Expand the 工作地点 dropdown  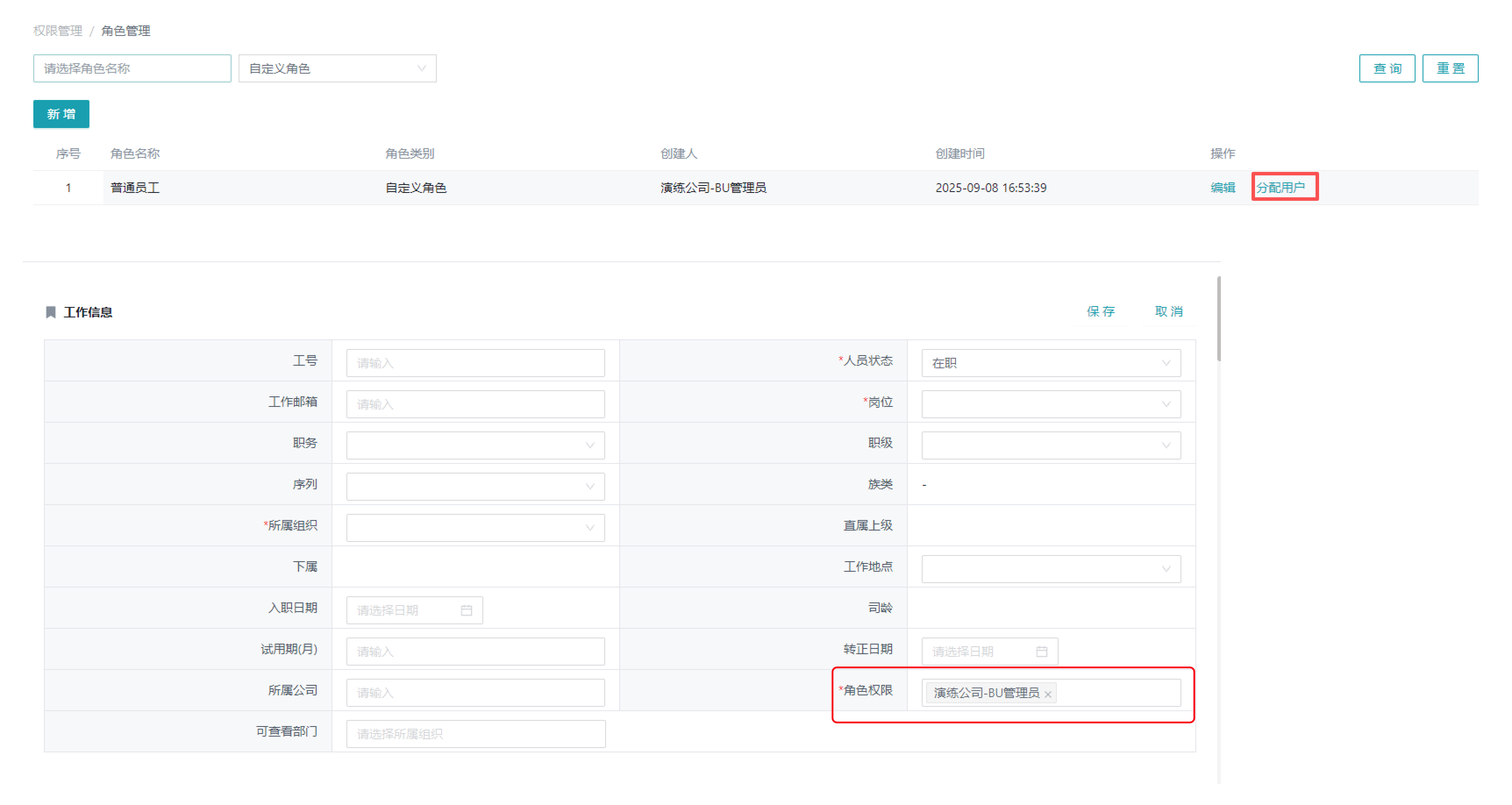(1051, 569)
